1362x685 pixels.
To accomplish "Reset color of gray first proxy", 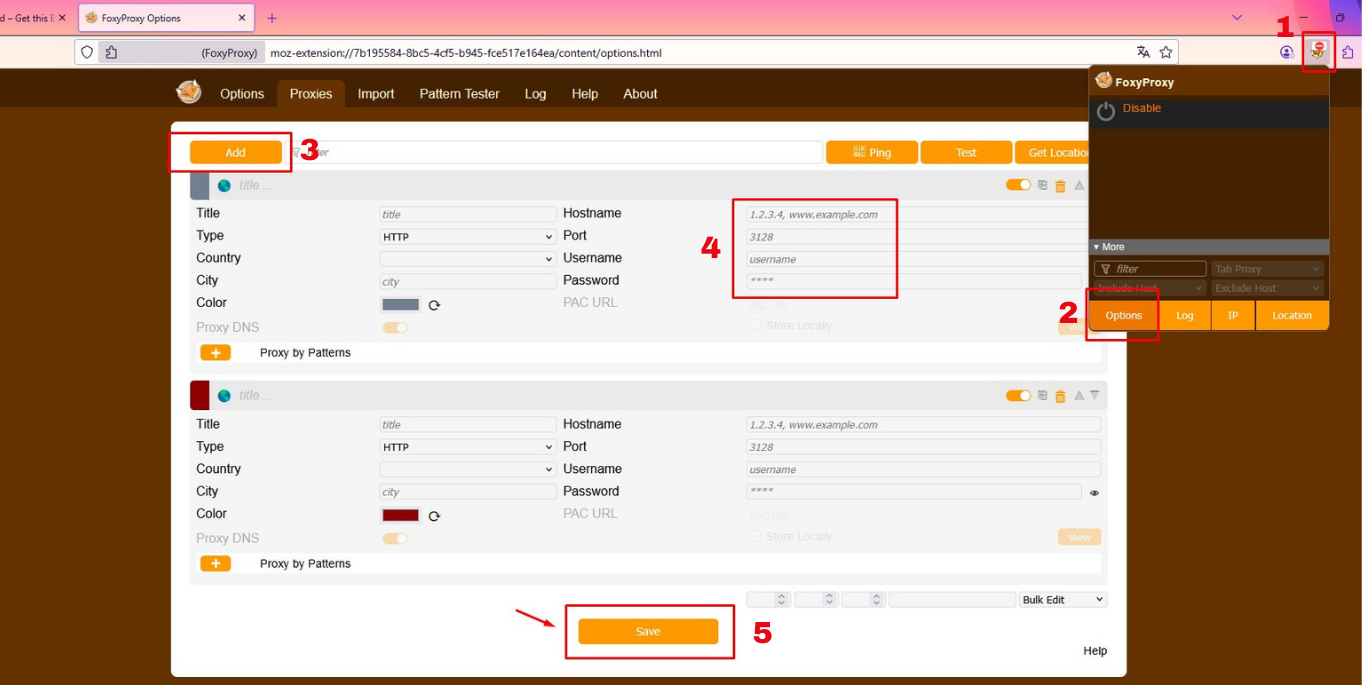I will tap(434, 306).
